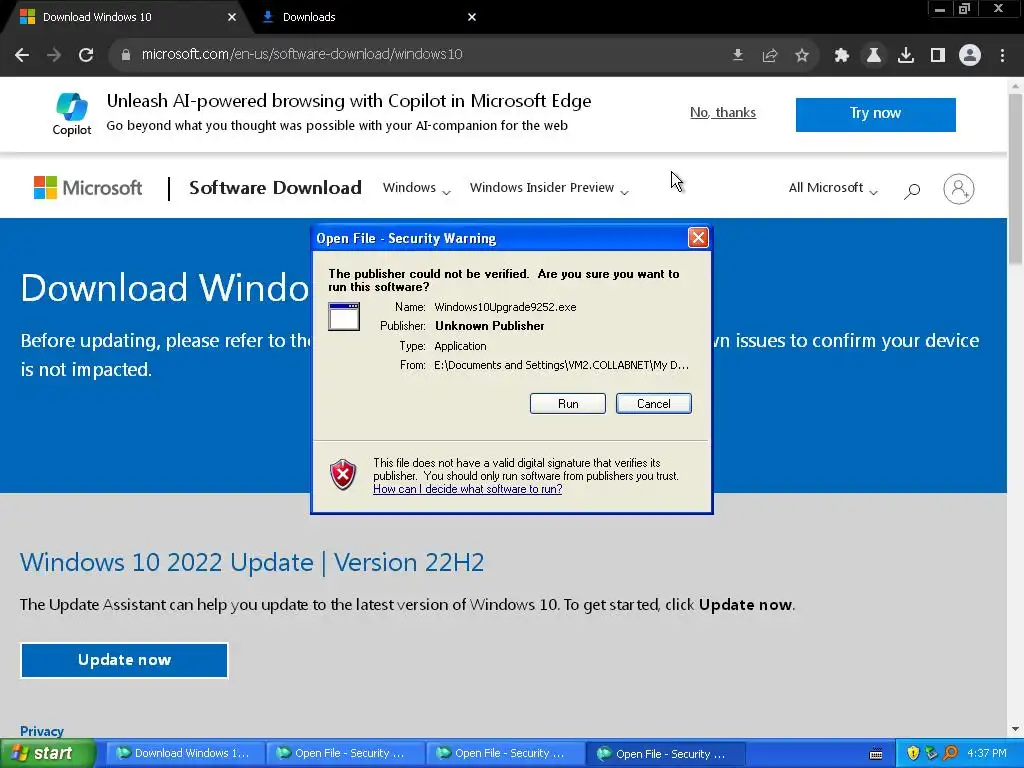Click the orange magnifier tray icon
Viewport: 1024px width, 768px height.
click(950, 753)
